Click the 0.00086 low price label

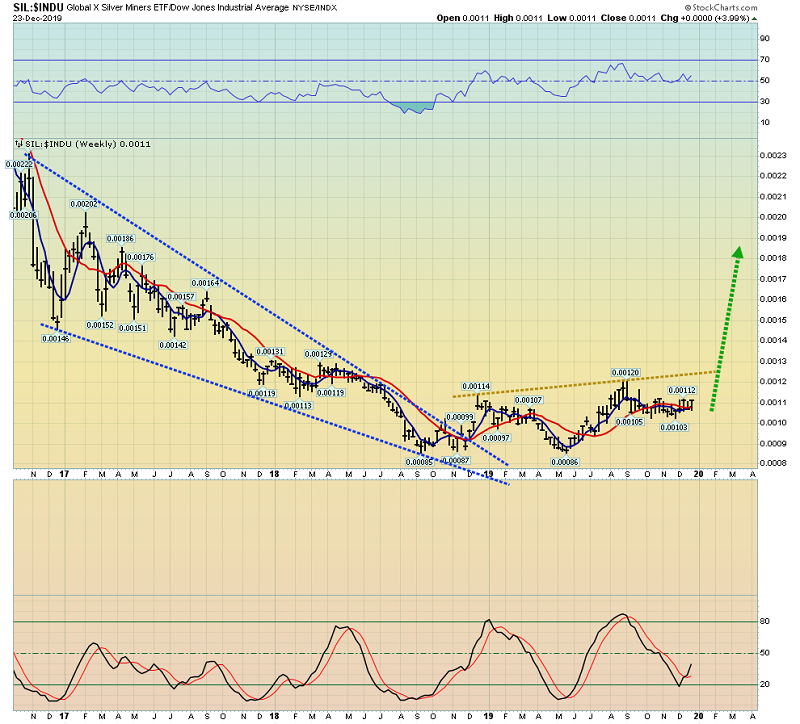pyautogui.click(x=565, y=462)
